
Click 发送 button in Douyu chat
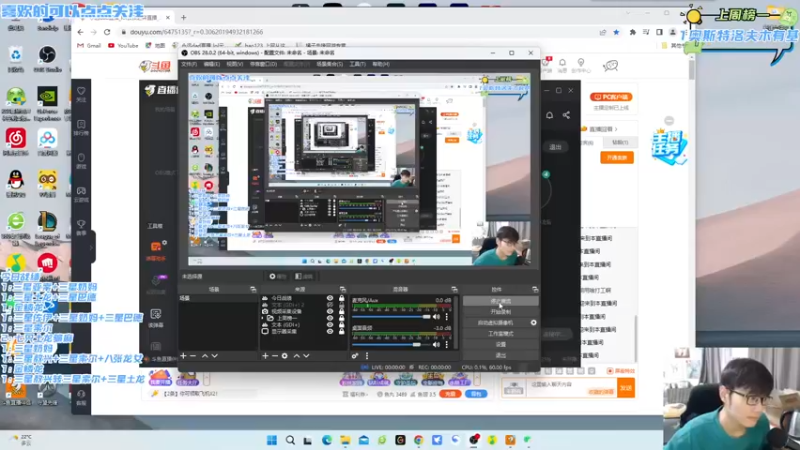626,388
